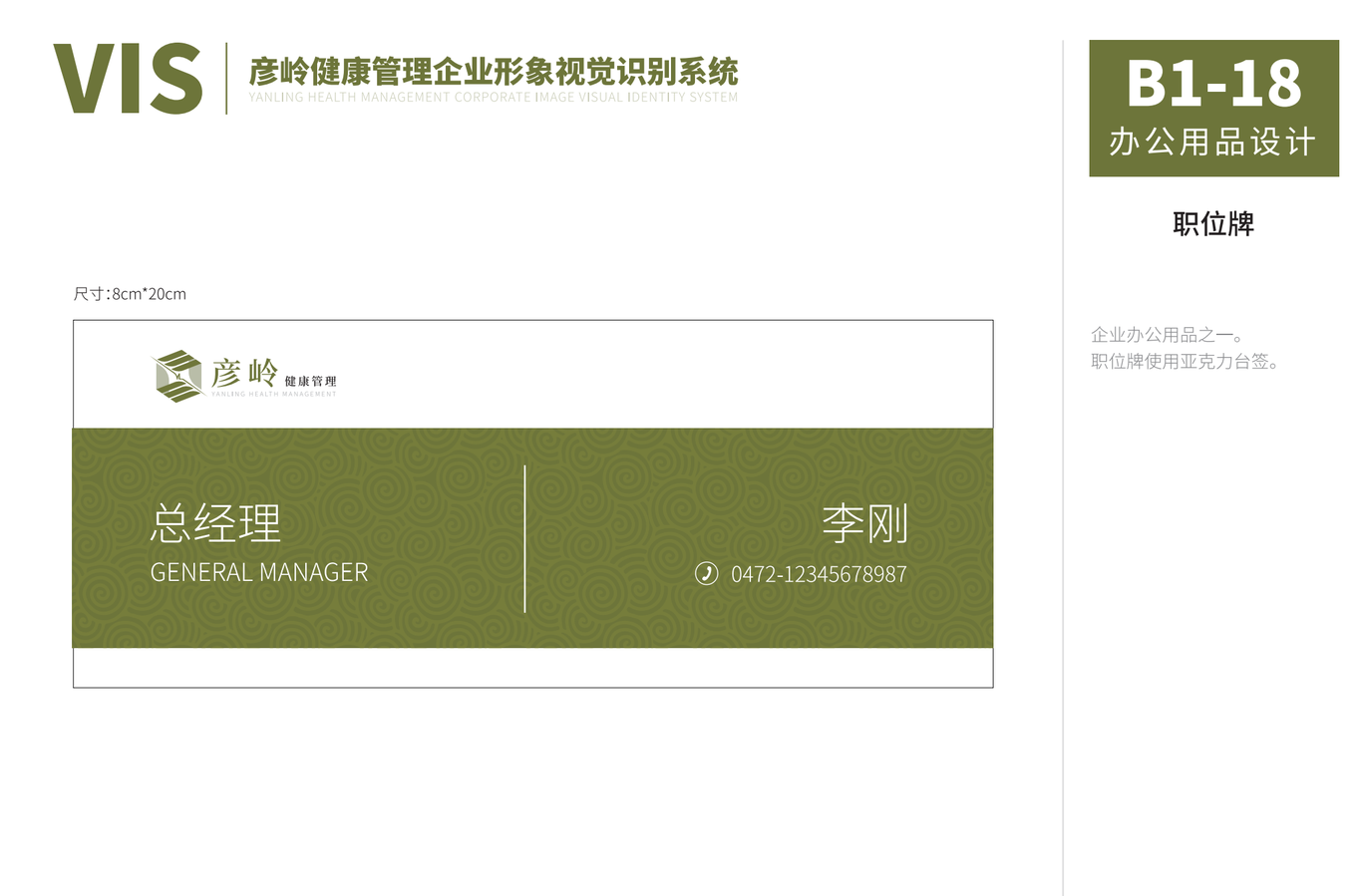The height and width of the screenshot is (896, 1362).
Task: Click the Yanling cube logo icon on nameplate
Action: pyautogui.click(x=178, y=376)
